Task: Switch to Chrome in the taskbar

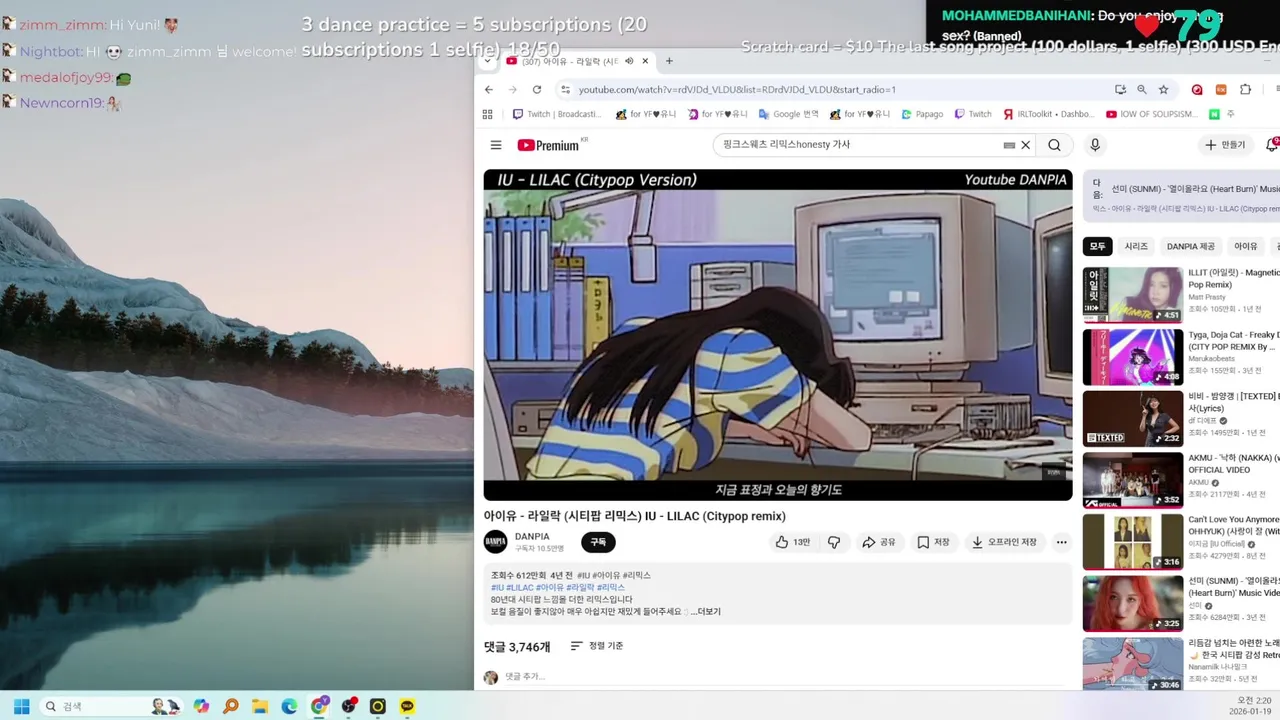Action: pos(319,706)
